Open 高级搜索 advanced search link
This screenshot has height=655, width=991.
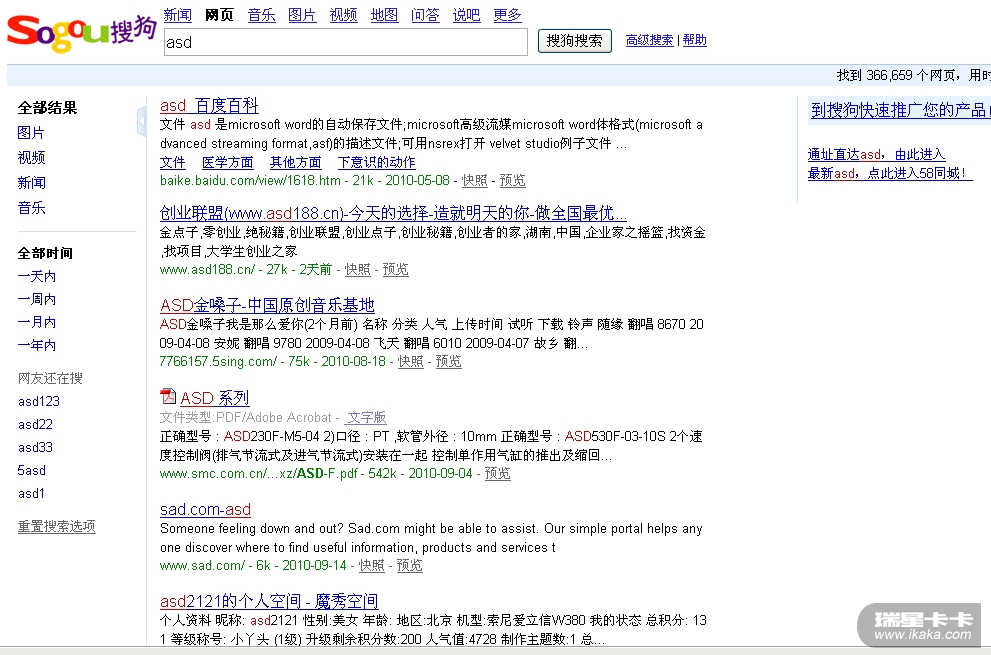click(649, 40)
